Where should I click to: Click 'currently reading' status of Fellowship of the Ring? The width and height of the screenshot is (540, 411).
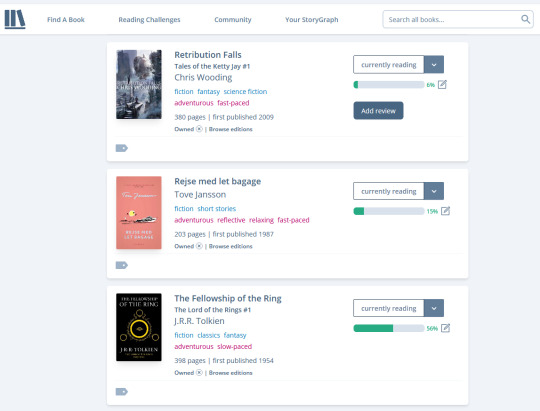tap(388, 308)
